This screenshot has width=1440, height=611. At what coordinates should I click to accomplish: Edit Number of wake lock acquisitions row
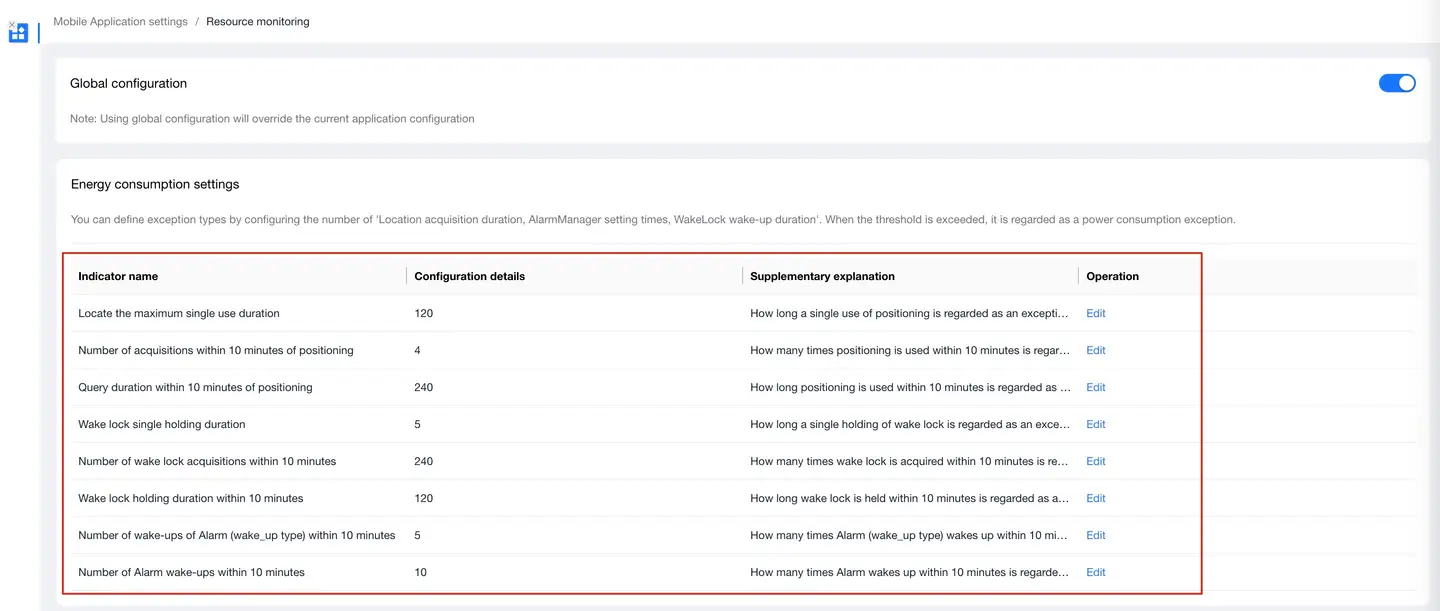click(x=1095, y=461)
